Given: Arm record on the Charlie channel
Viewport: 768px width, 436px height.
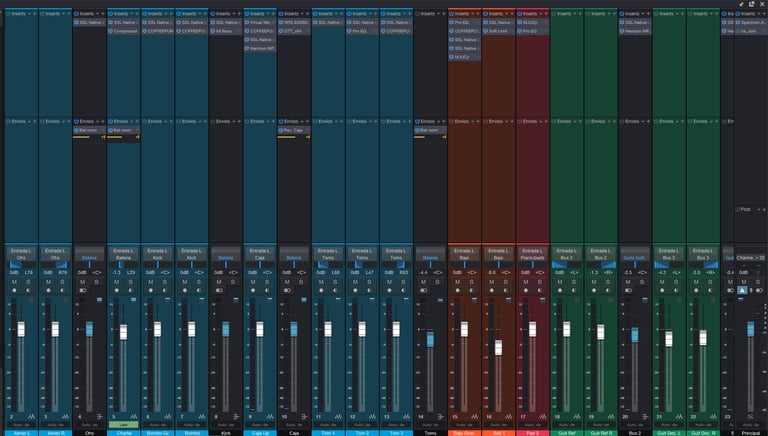Looking at the screenshot, I should pyautogui.click(x=117, y=290).
